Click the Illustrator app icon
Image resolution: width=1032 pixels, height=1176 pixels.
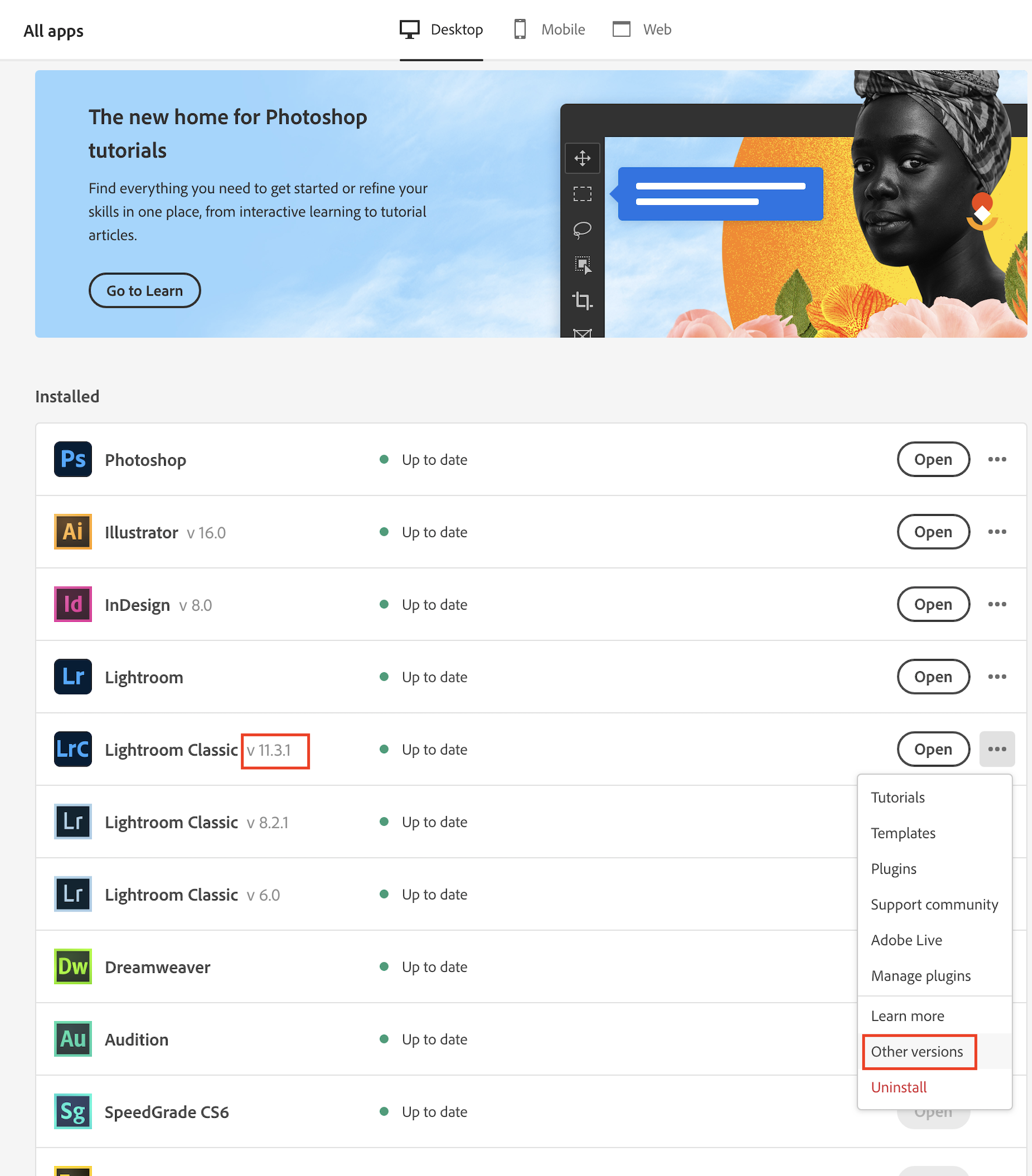point(73,532)
